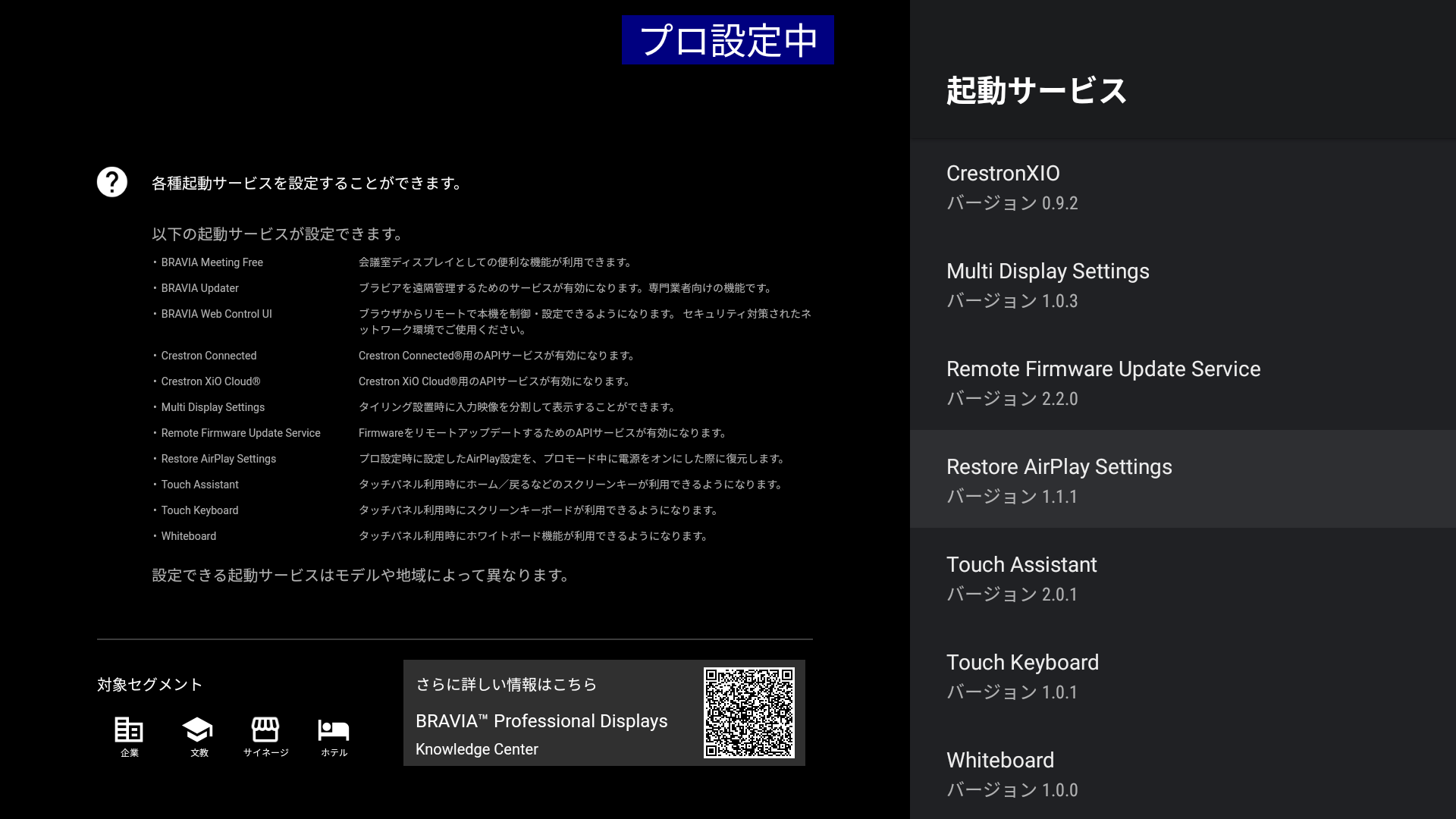Click the 企業 building segment icon
Image resolution: width=1456 pixels, height=819 pixels.
(129, 730)
